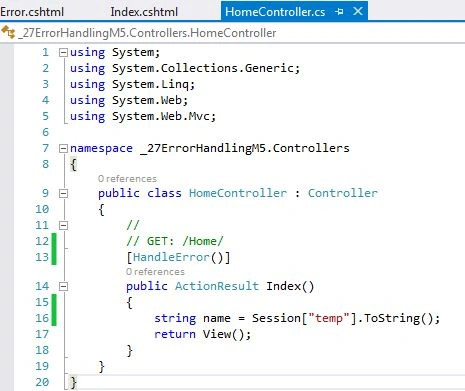This screenshot has height=391, width=465.
Task: Switch to the Error.cshtml tab
Action: tap(32, 12)
